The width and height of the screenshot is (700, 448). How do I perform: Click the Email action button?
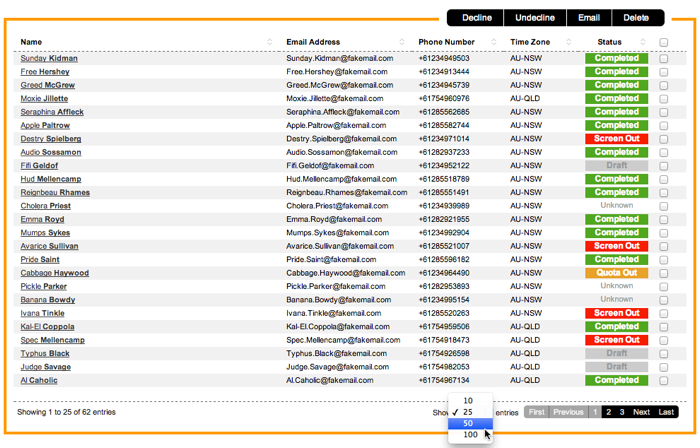pos(589,18)
